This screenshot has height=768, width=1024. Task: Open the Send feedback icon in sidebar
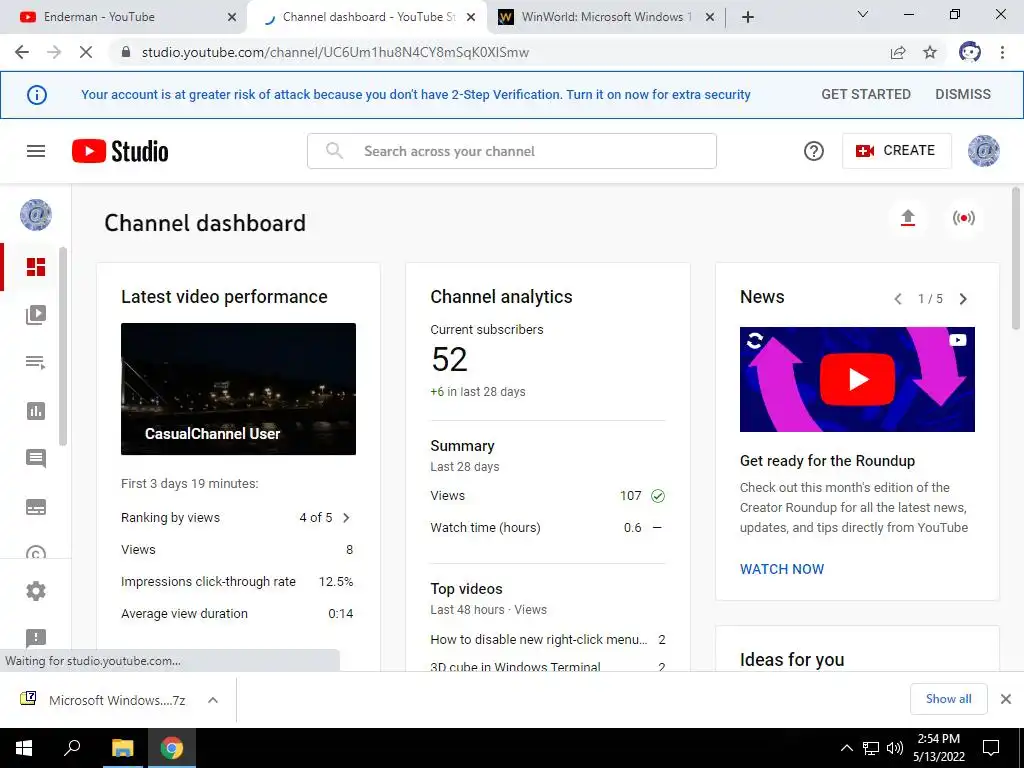coord(36,637)
